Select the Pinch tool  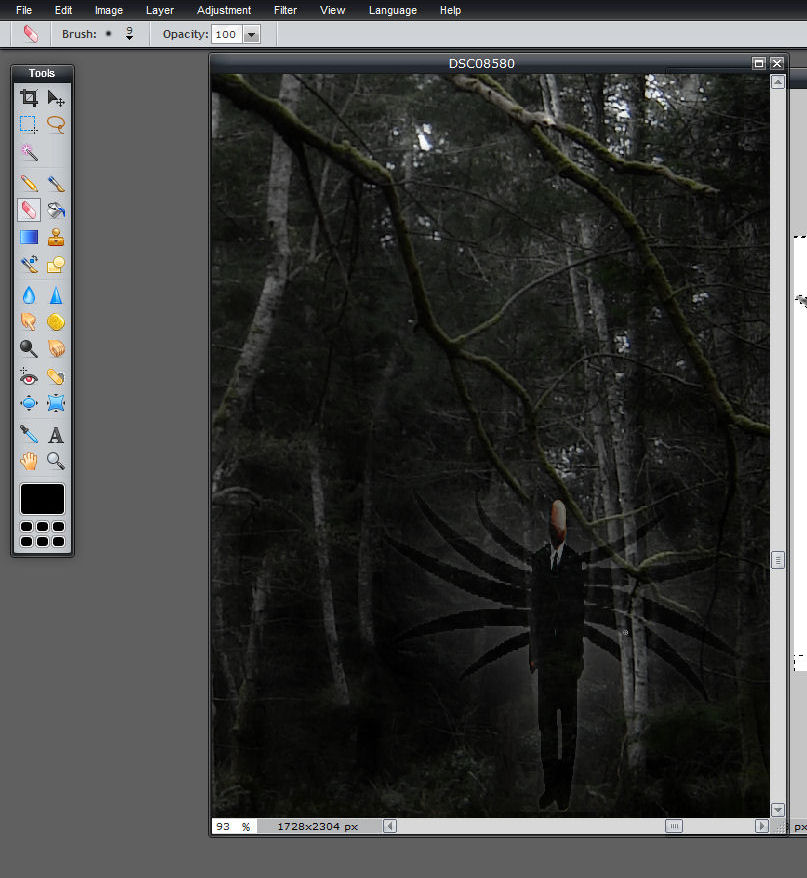tap(55, 403)
